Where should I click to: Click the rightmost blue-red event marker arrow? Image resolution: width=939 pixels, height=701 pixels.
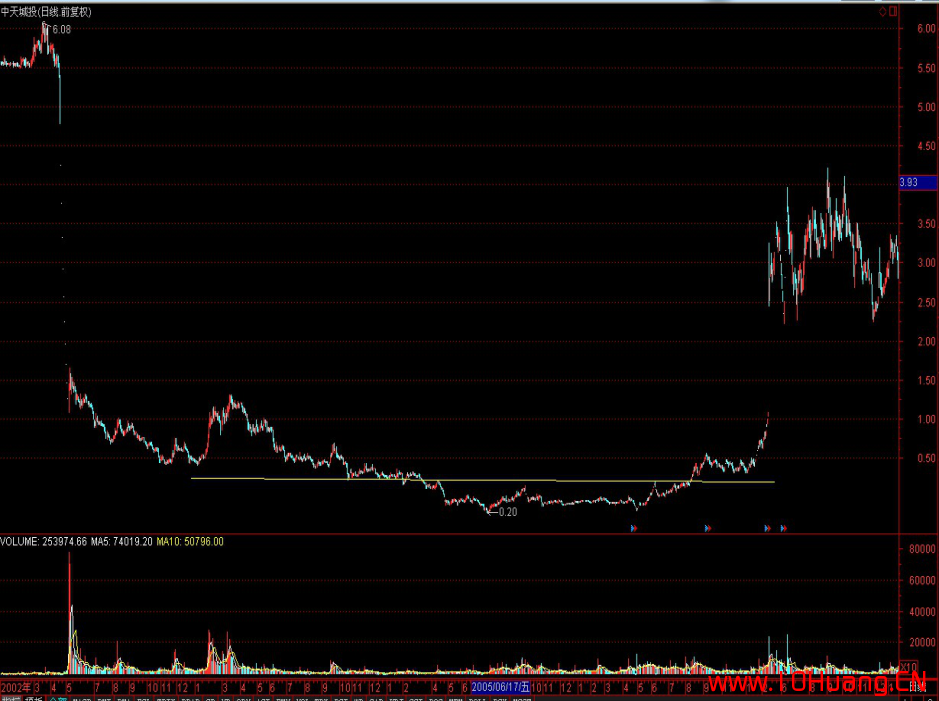tap(783, 528)
